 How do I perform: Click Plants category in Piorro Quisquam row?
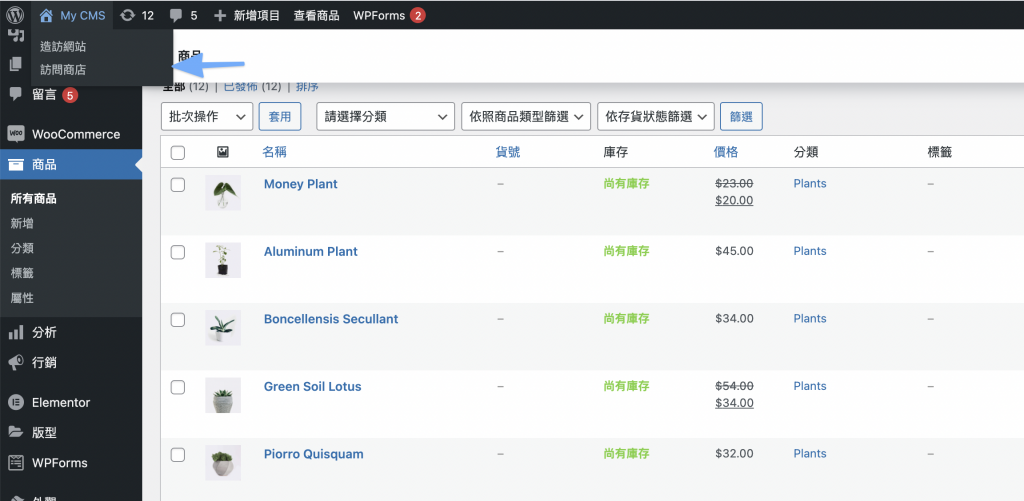(x=810, y=453)
